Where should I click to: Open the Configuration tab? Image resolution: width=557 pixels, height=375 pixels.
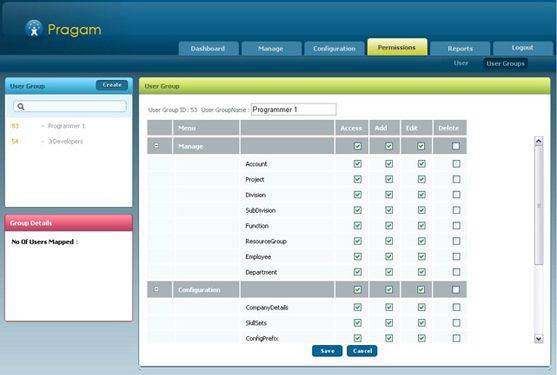(x=334, y=48)
